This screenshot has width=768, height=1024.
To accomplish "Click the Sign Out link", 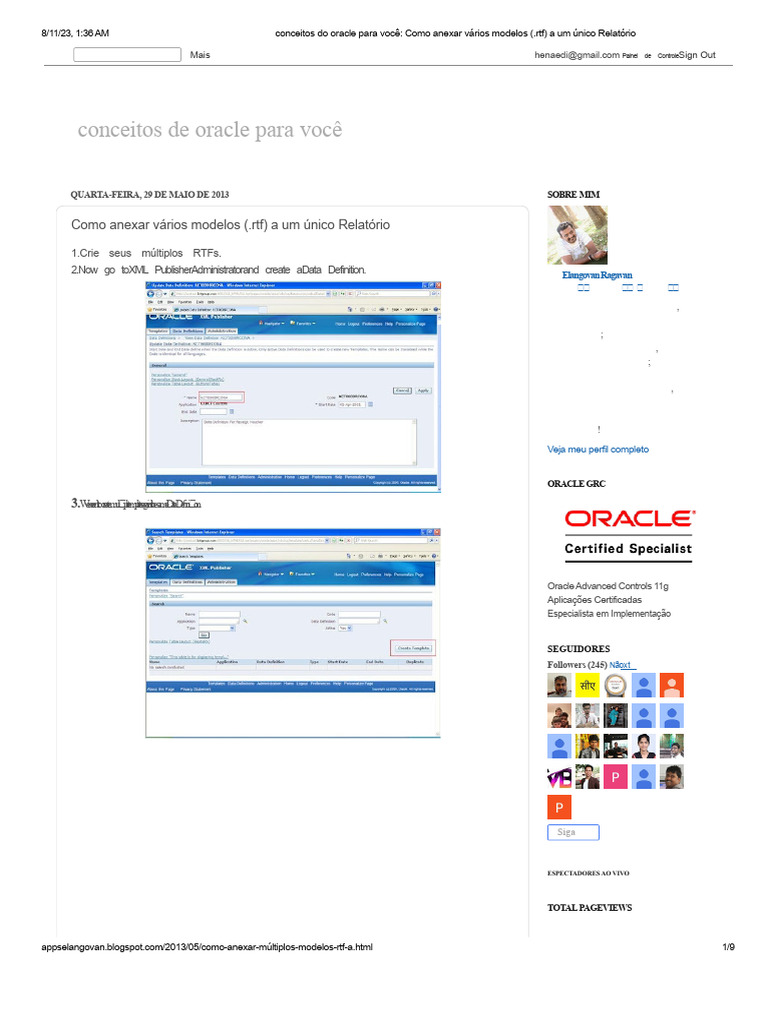I will point(697,55).
